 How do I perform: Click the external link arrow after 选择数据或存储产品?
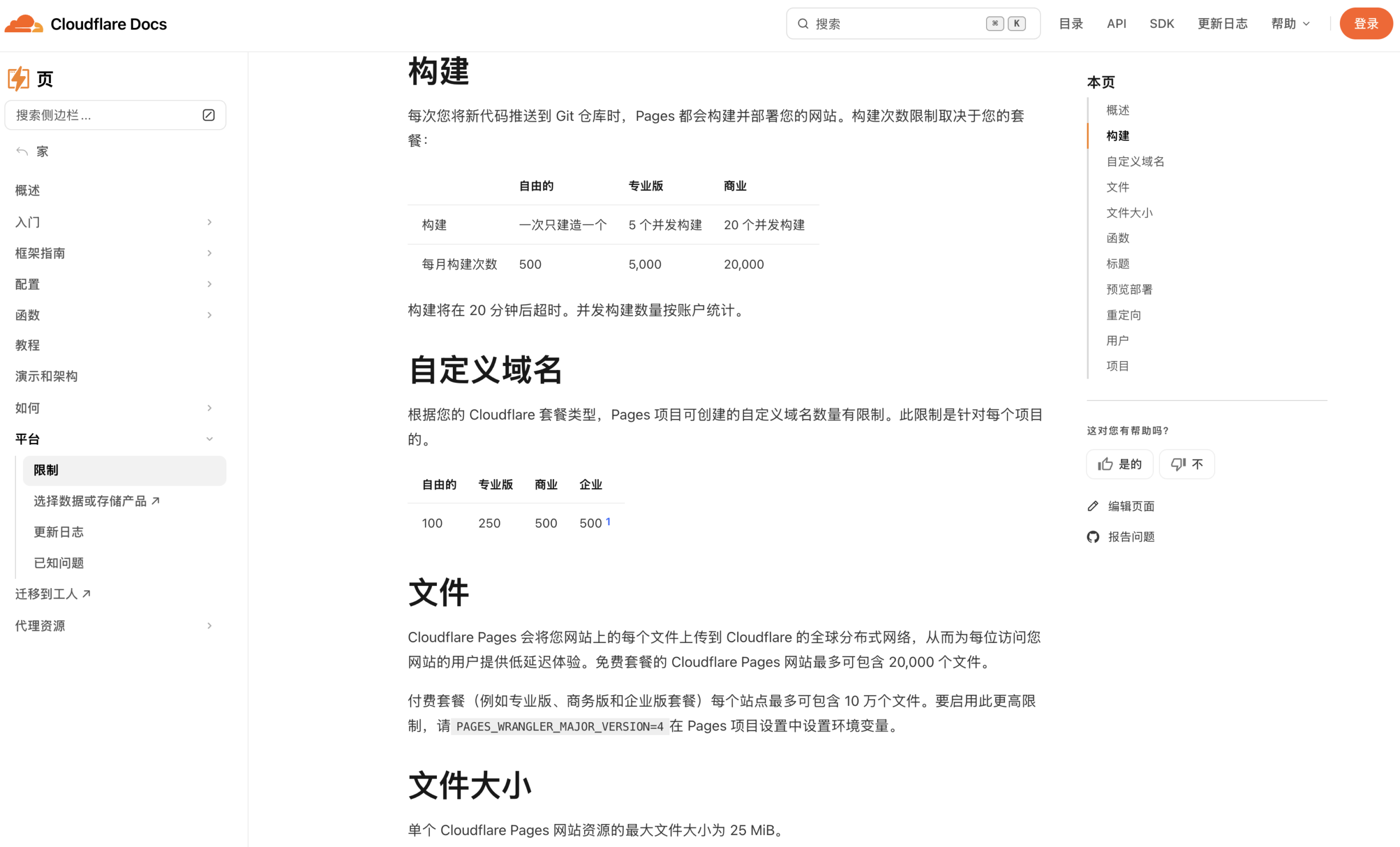pos(156,501)
